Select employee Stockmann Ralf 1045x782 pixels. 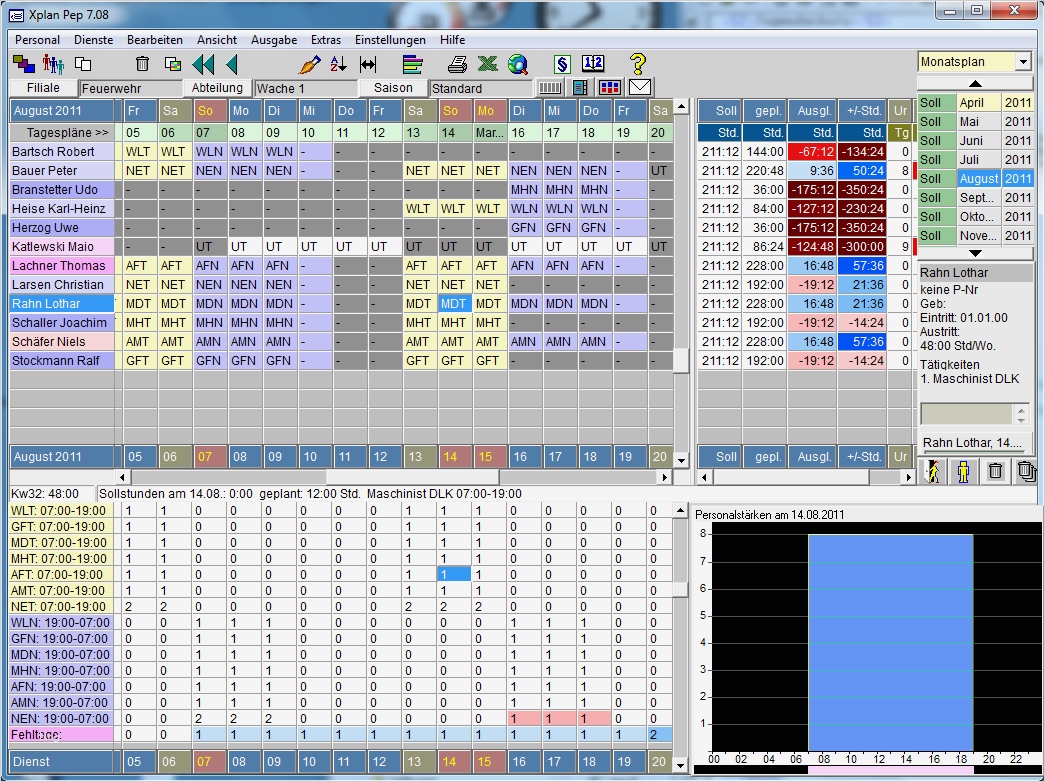61,361
